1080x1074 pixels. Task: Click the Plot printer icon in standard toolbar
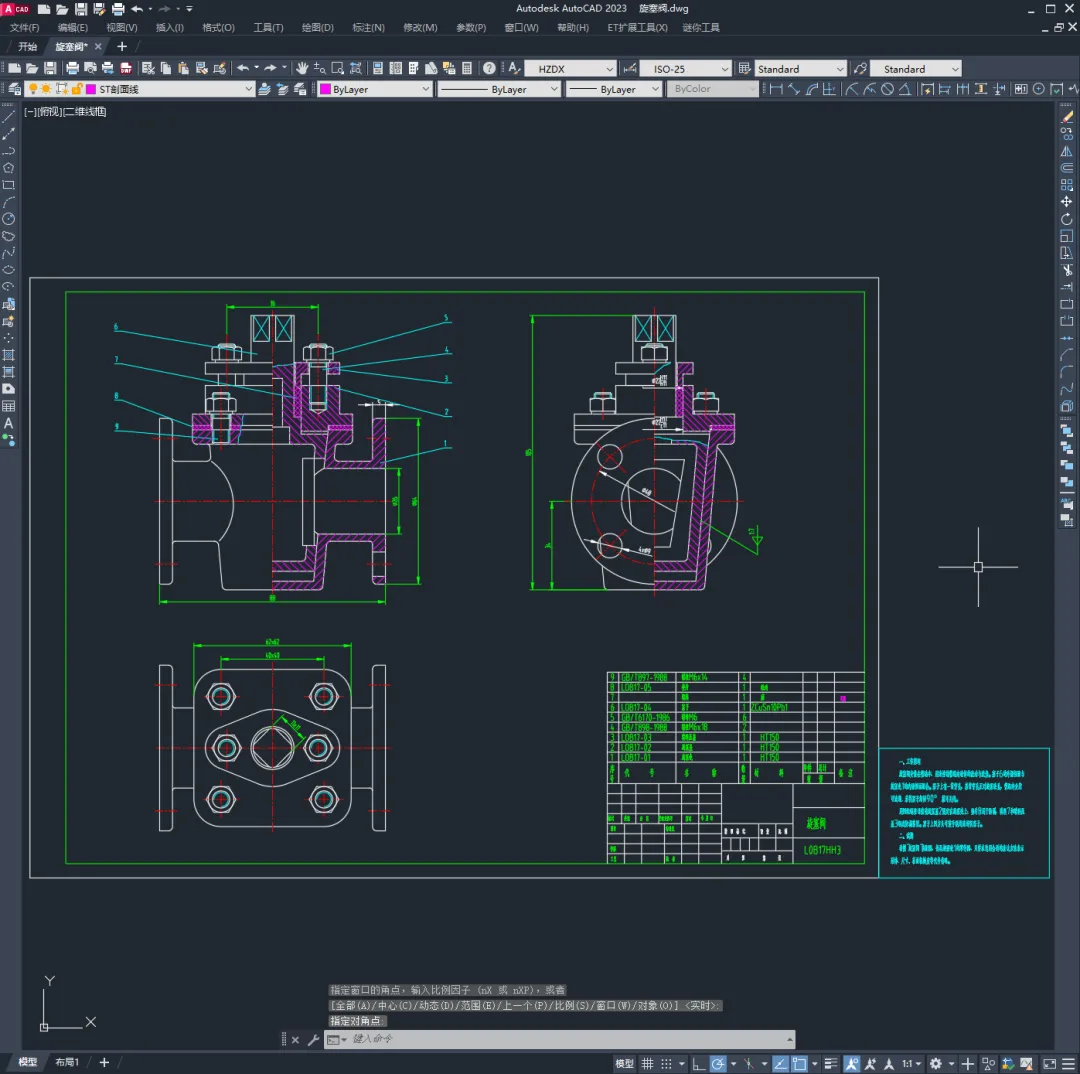[72, 68]
